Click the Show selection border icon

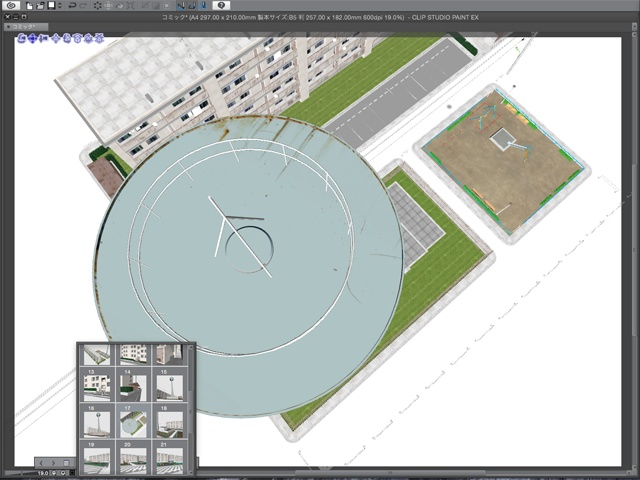[167, 6]
